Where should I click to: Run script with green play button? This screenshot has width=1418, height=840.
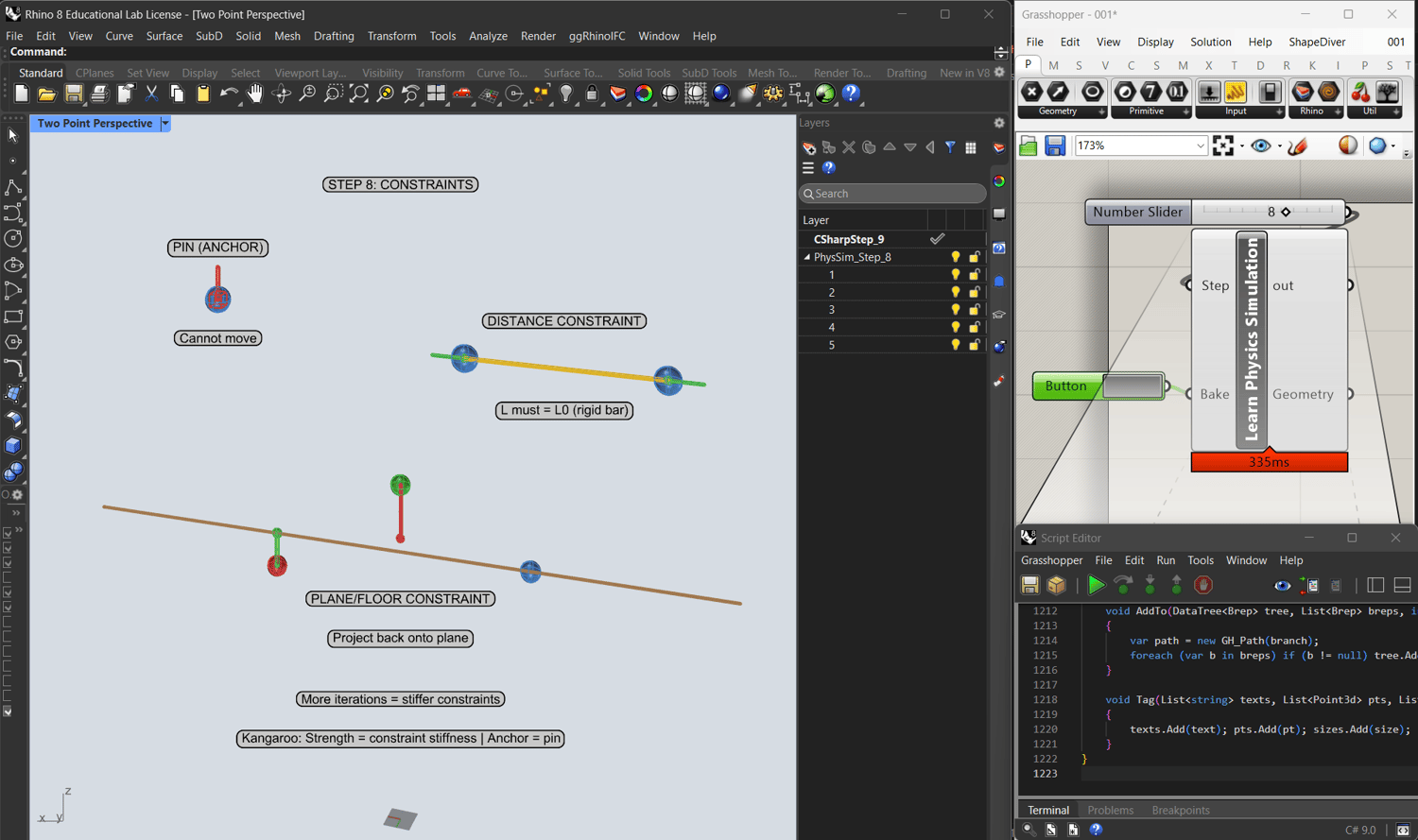pyautogui.click(x=1096, y=586)
